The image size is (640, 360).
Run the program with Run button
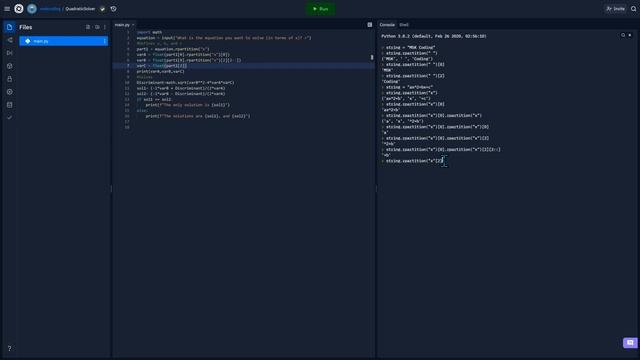tap(321, 9)
